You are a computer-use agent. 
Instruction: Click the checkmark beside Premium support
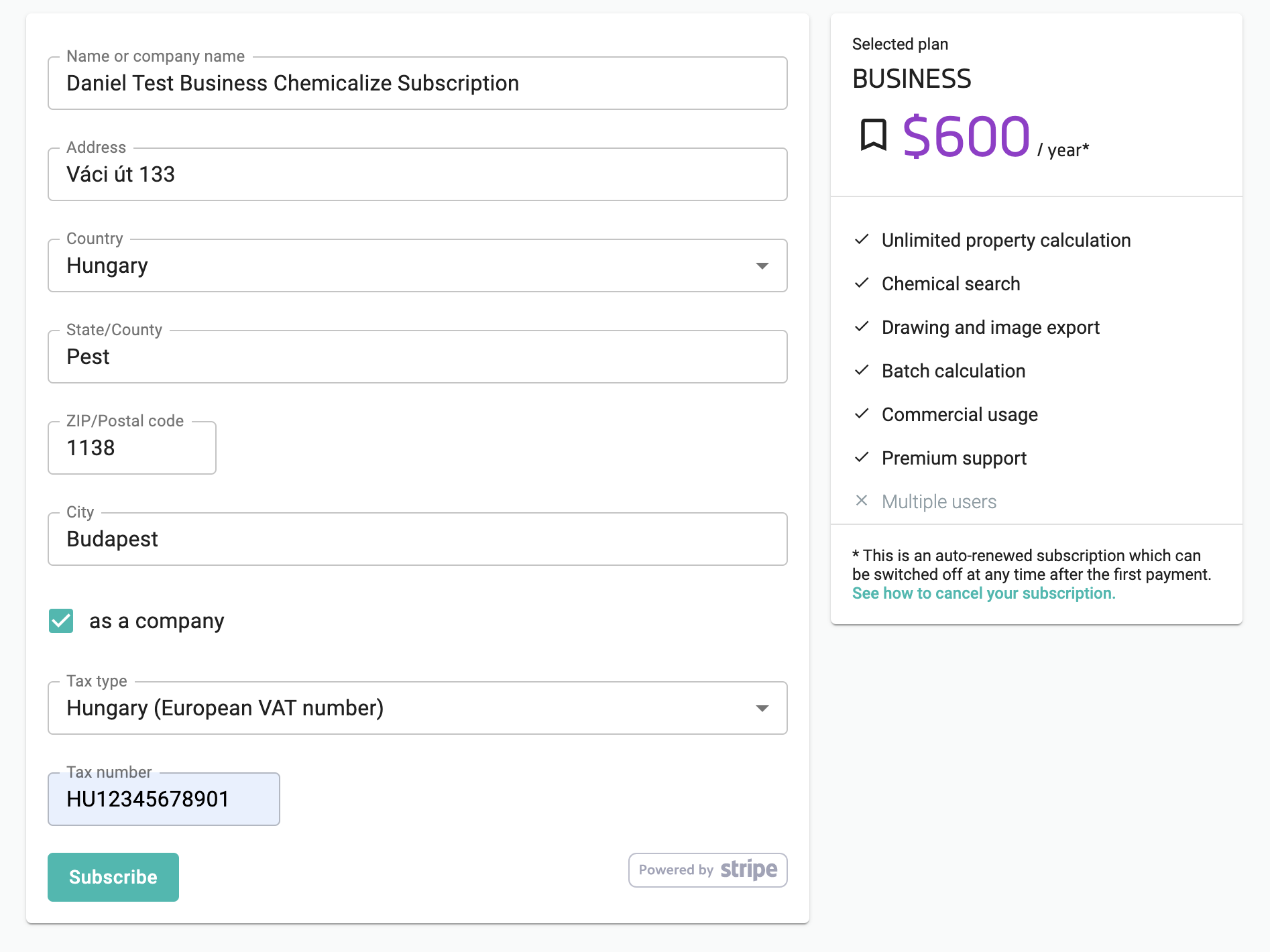[862, 457]
